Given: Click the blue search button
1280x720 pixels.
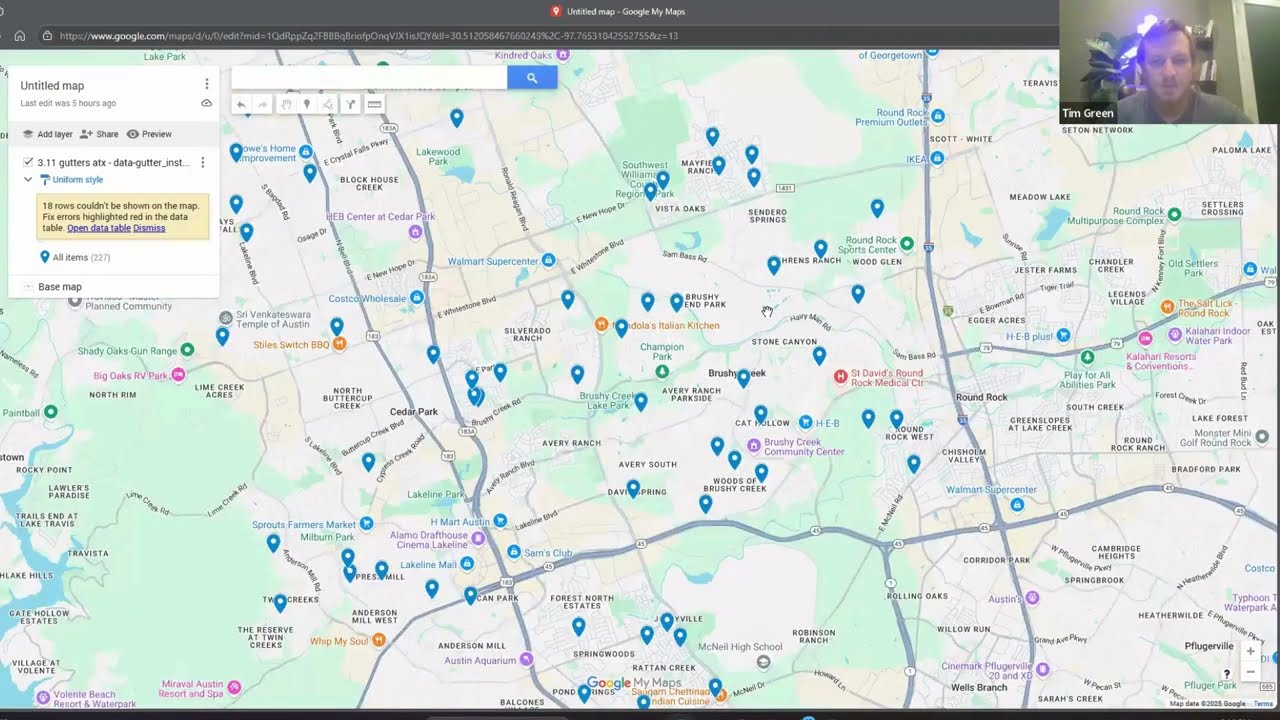Looking at the screenshot, I should [532, 78].
